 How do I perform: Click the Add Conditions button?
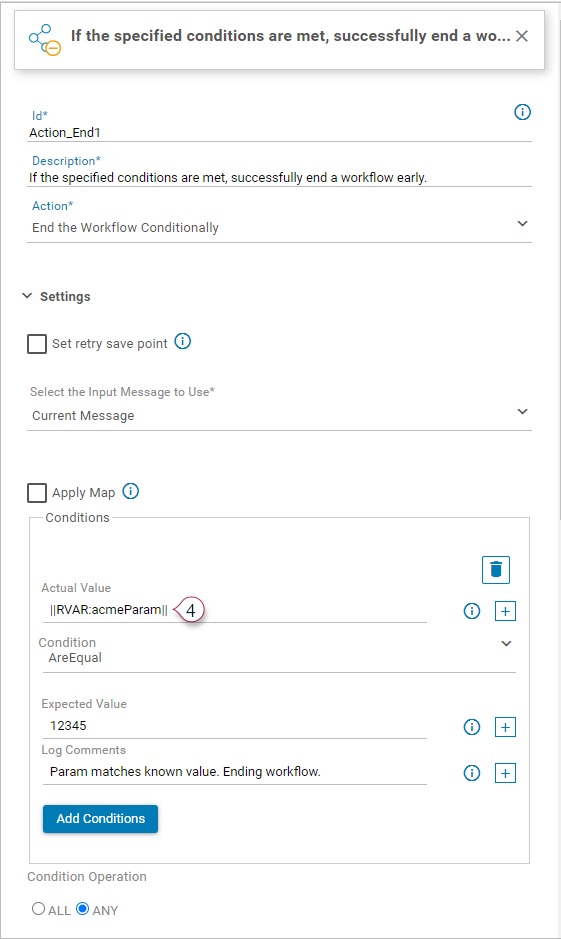[x=101, y=819]
